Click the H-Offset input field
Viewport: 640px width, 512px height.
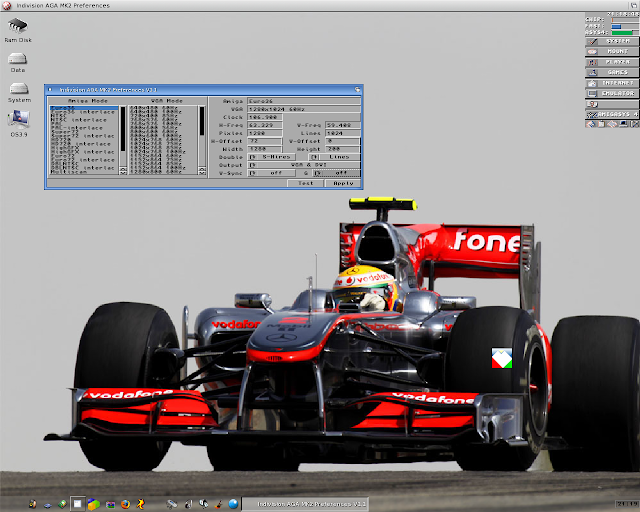click(264, 141)
